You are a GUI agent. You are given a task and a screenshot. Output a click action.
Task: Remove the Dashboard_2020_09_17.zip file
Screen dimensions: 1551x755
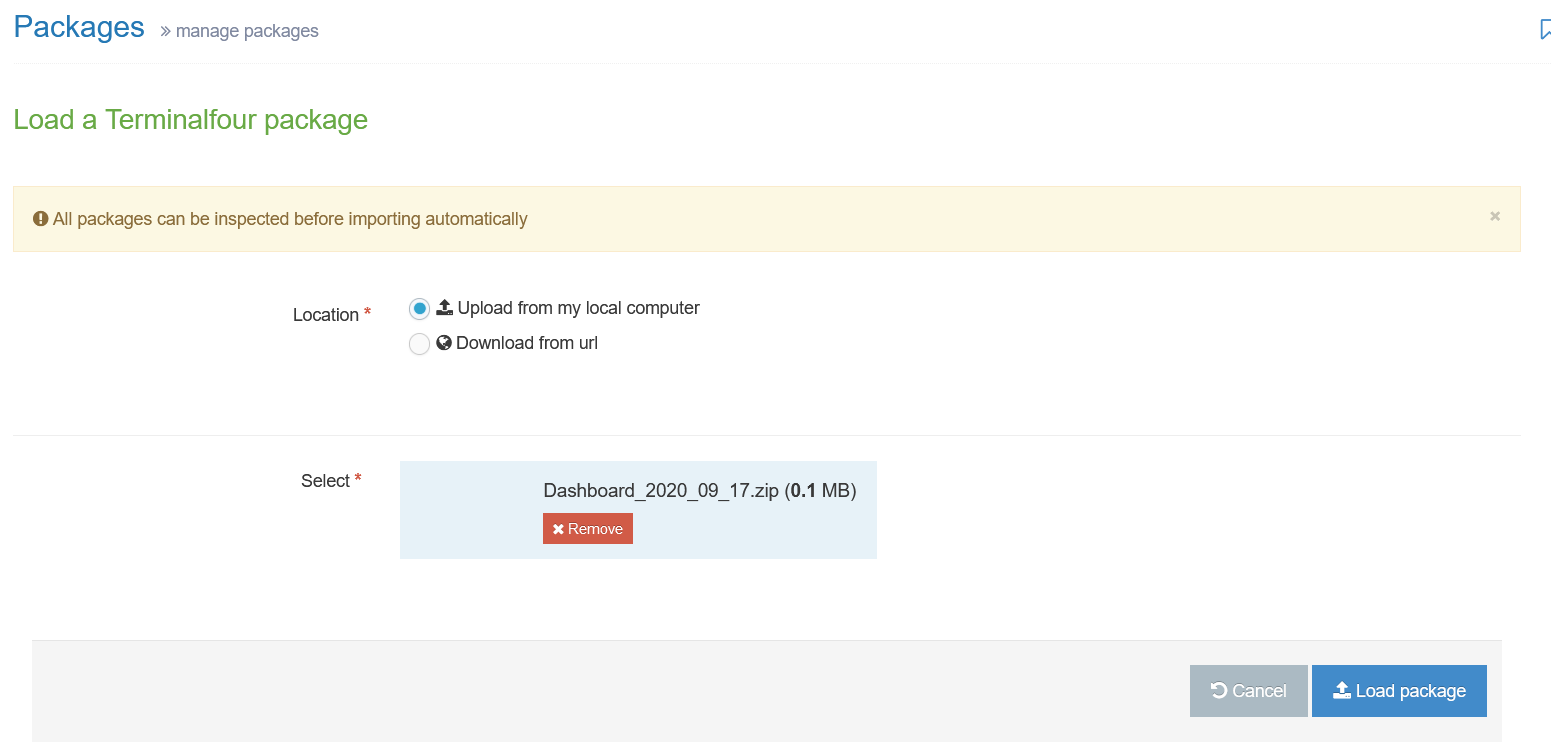(x=587, y=528)
